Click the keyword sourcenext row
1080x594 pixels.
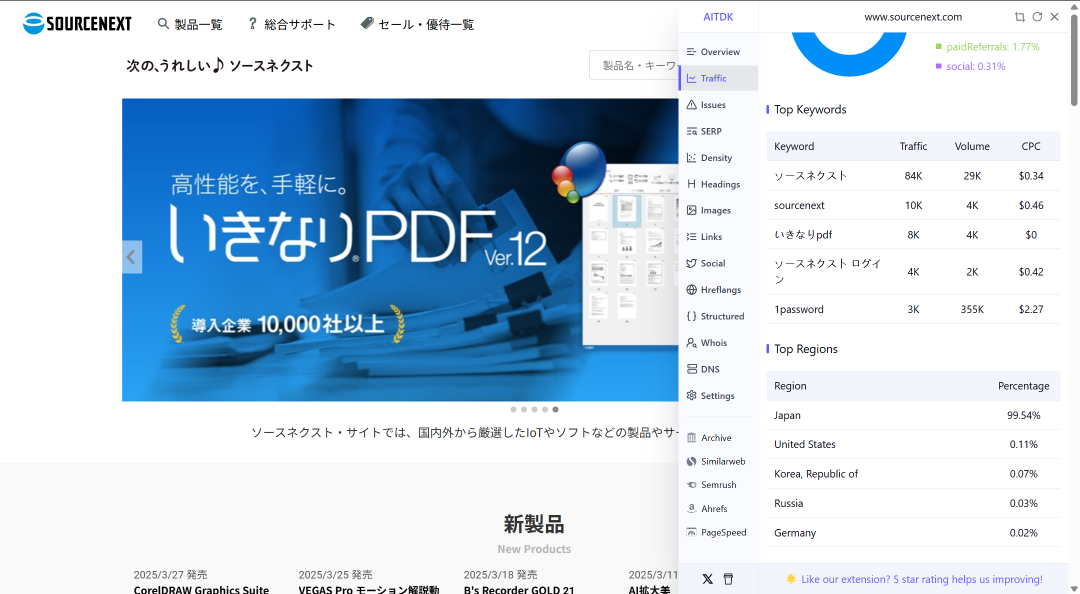click(913, 205)
